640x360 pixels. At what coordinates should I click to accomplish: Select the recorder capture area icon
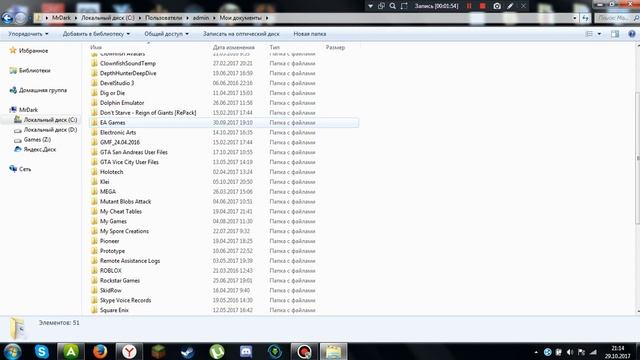point(404,6)
